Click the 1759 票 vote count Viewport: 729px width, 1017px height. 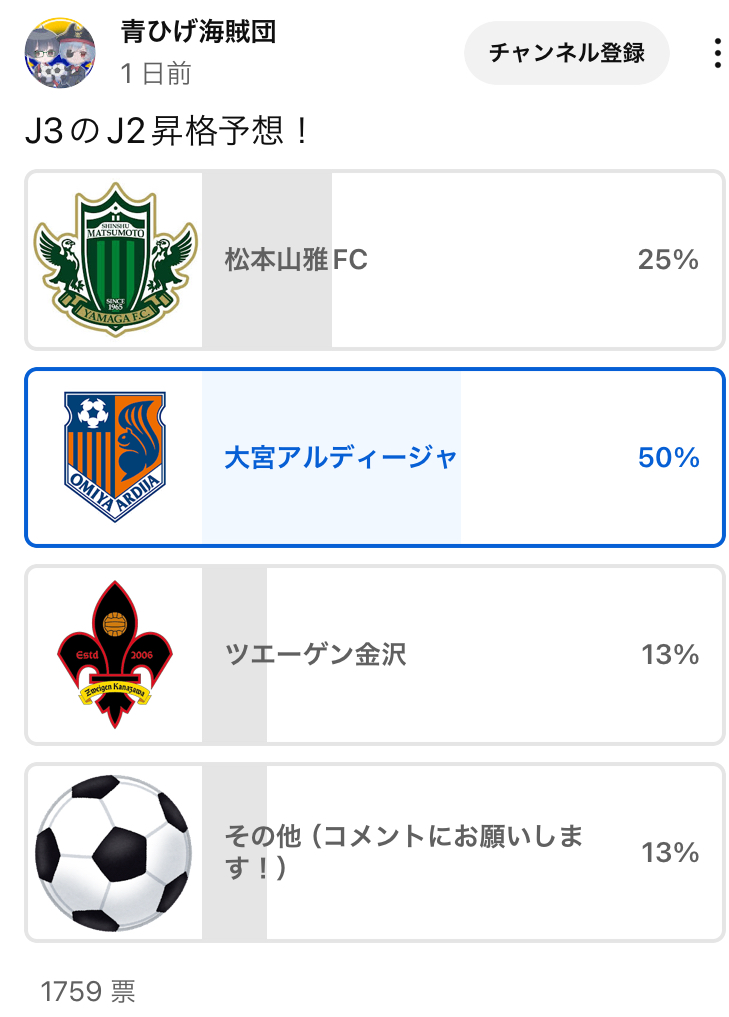coord(88,991)
